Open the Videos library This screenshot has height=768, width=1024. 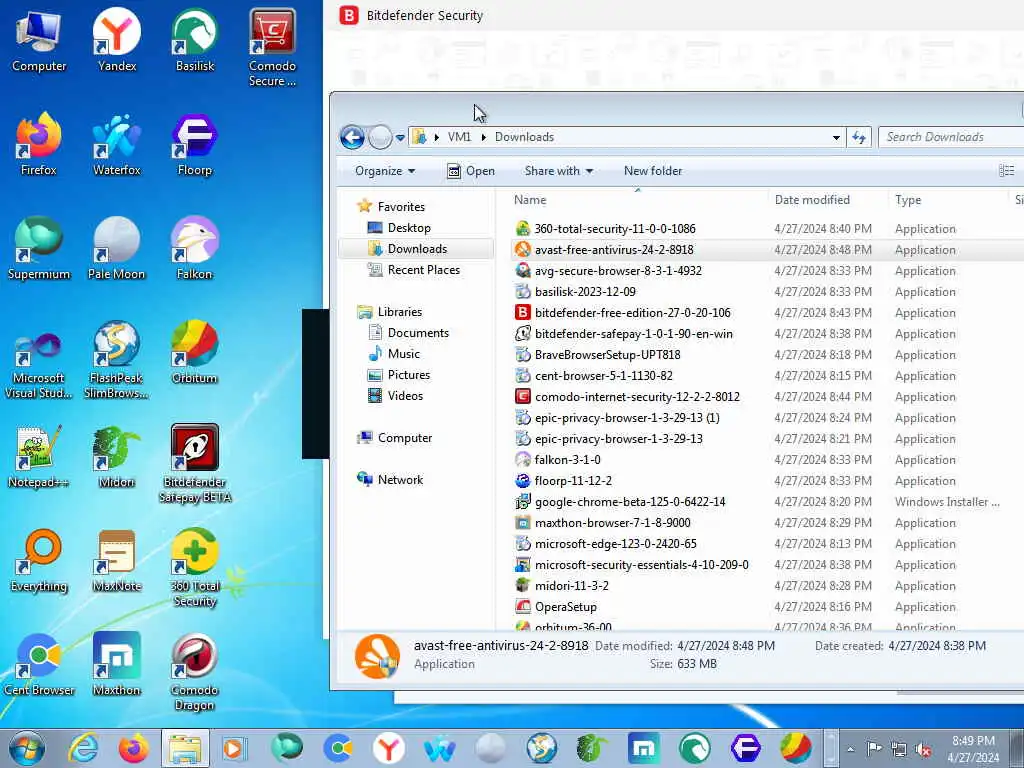click(405, 396)
